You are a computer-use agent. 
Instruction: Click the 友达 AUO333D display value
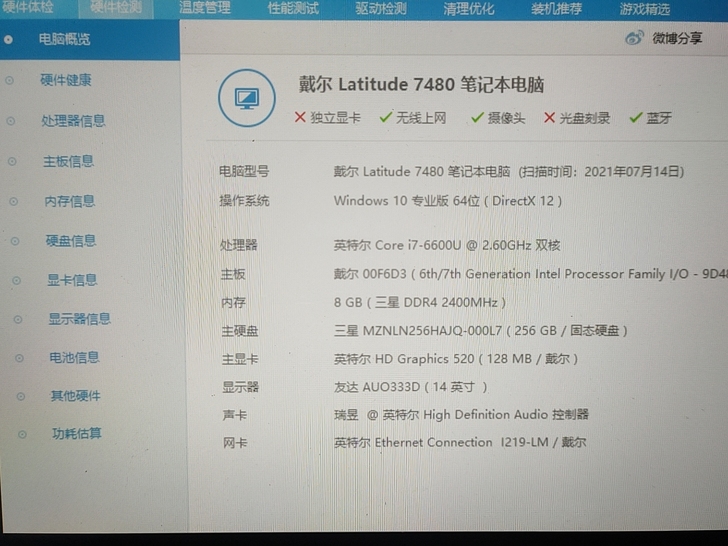click(410, 387)
